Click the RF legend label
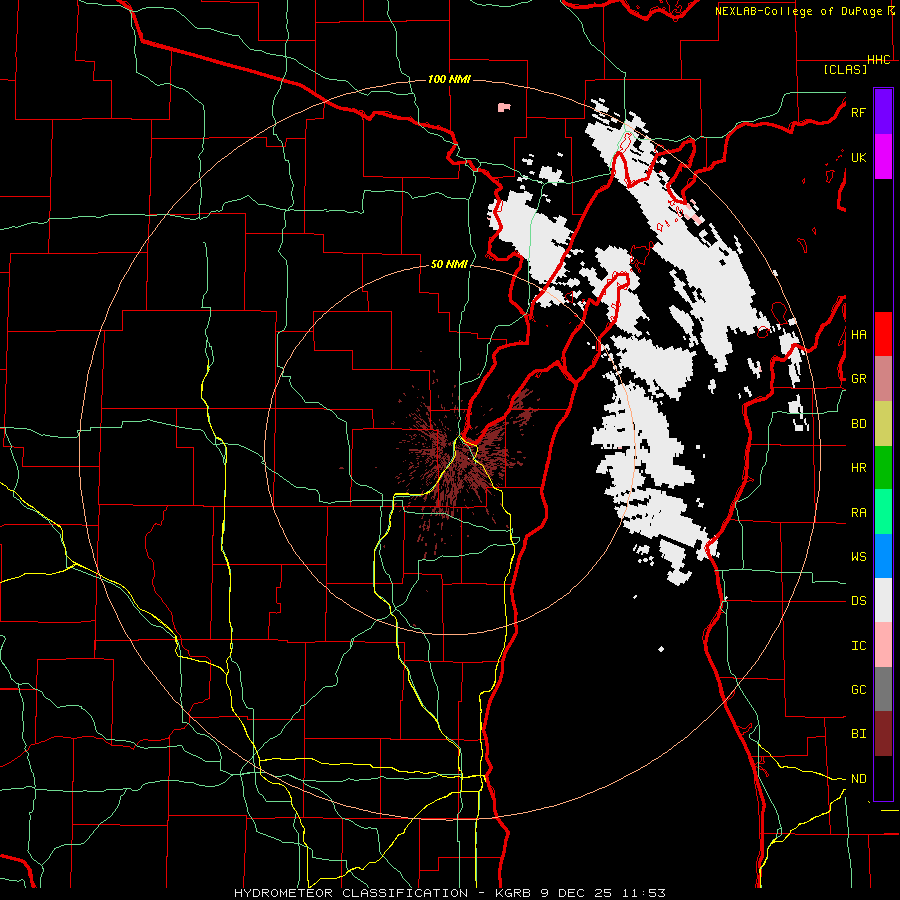The height and width of the screenshot is (900, 900). point(858,112)
